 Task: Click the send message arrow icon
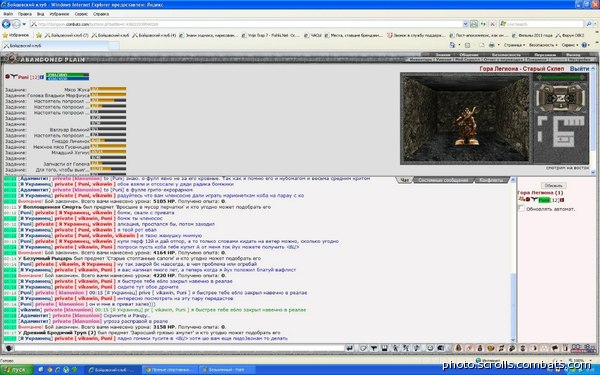point(349,348)
